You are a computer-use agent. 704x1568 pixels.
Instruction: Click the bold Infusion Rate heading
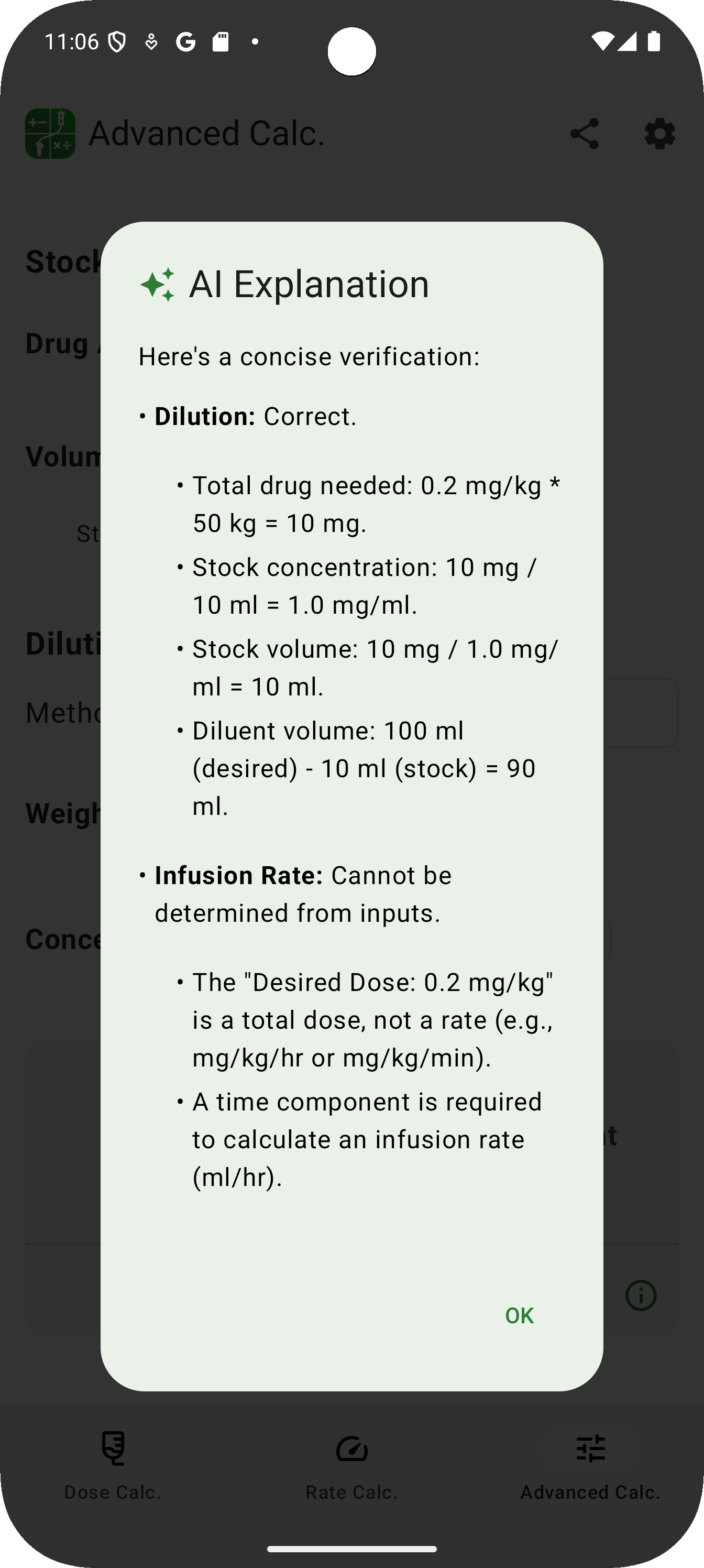coord(238,875)
